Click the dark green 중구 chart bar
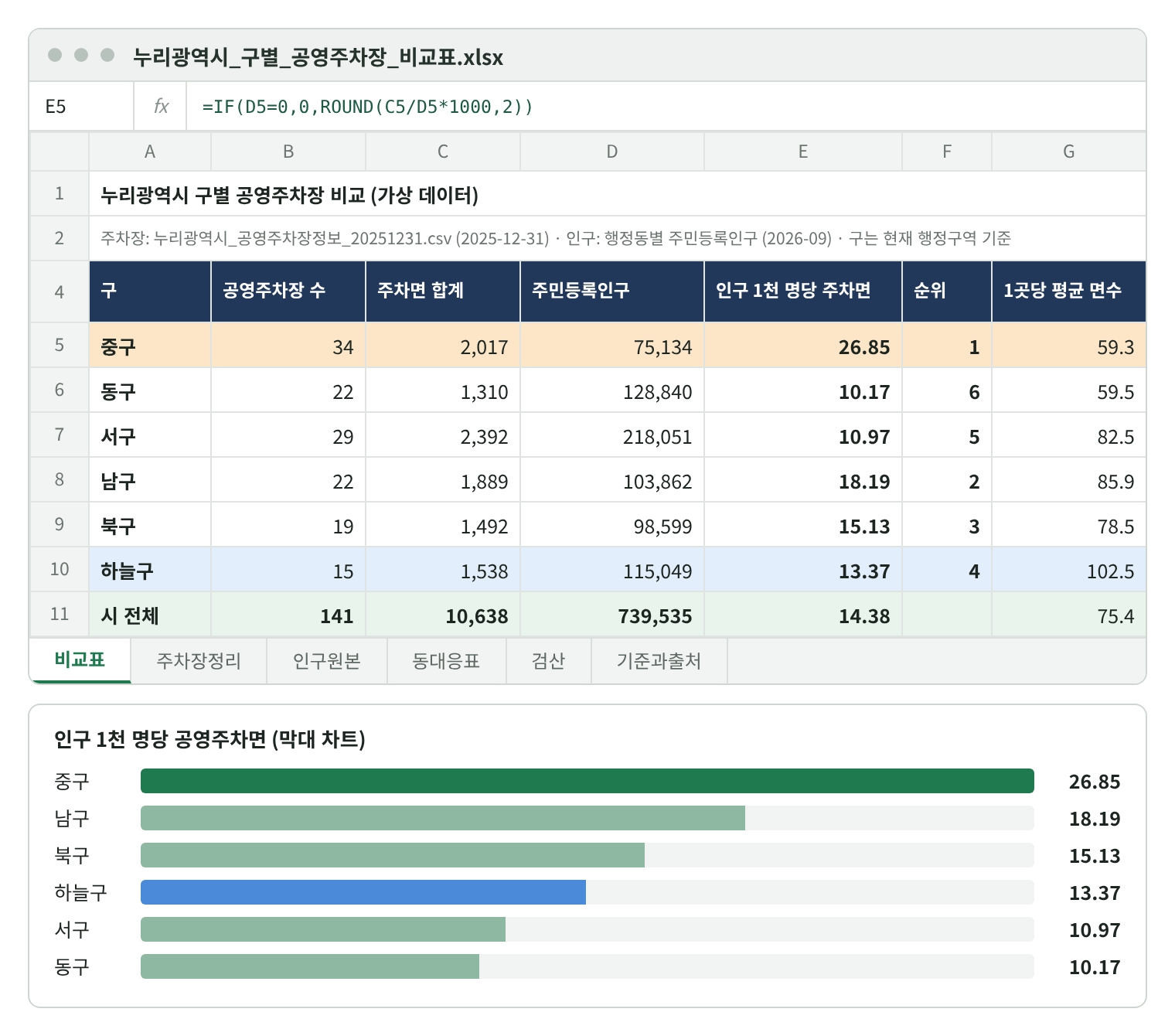Screen dimensions: 1175x1036 tap(587, 781)
